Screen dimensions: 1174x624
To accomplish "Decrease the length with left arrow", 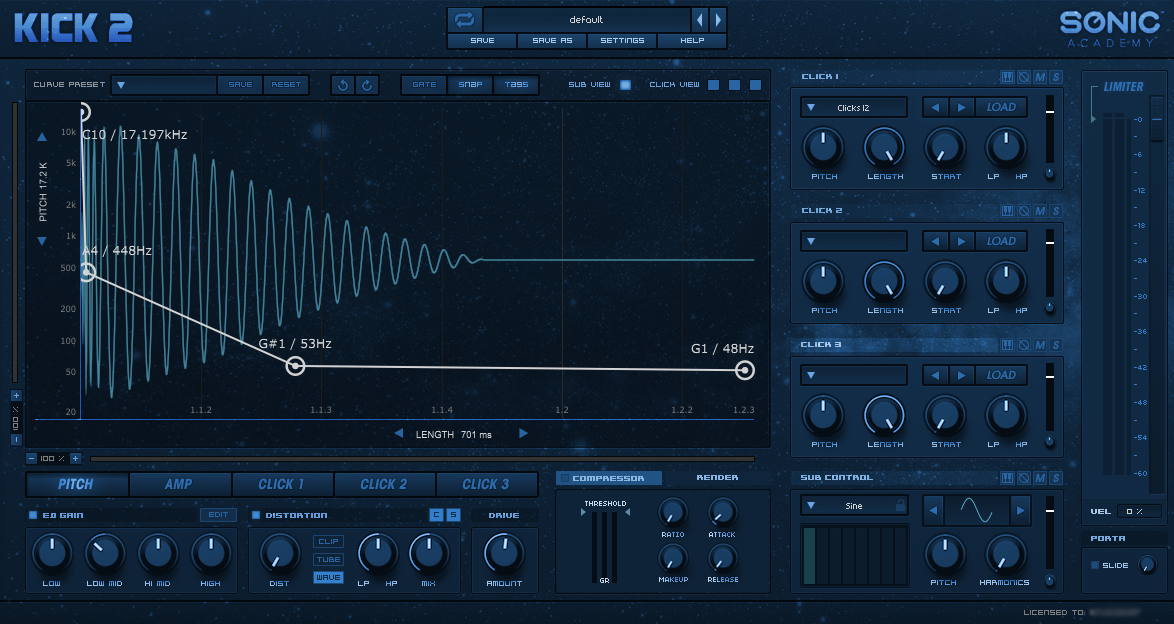I will 398,434.
